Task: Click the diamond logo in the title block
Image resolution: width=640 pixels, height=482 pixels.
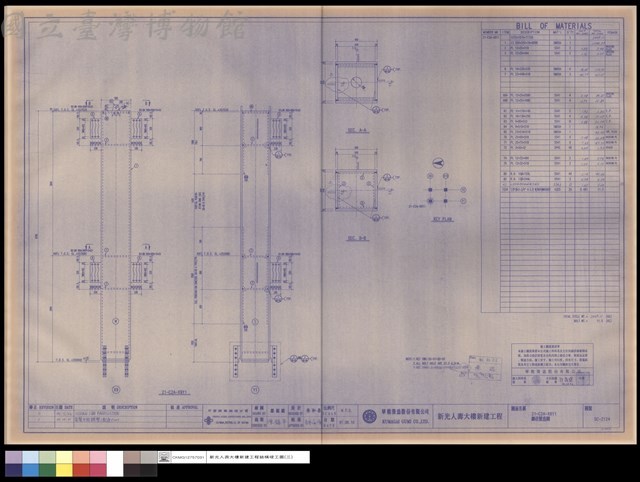Action: 209,421
